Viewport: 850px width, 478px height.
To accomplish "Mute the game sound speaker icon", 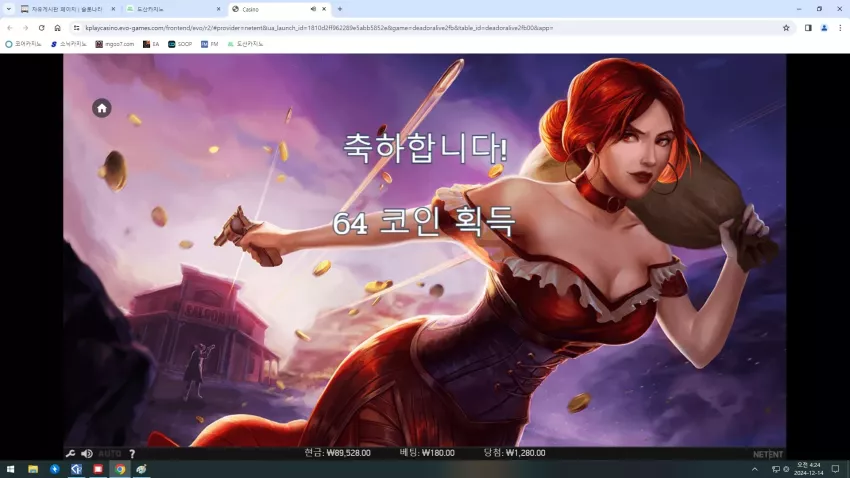I will click(x=87, y=454).
